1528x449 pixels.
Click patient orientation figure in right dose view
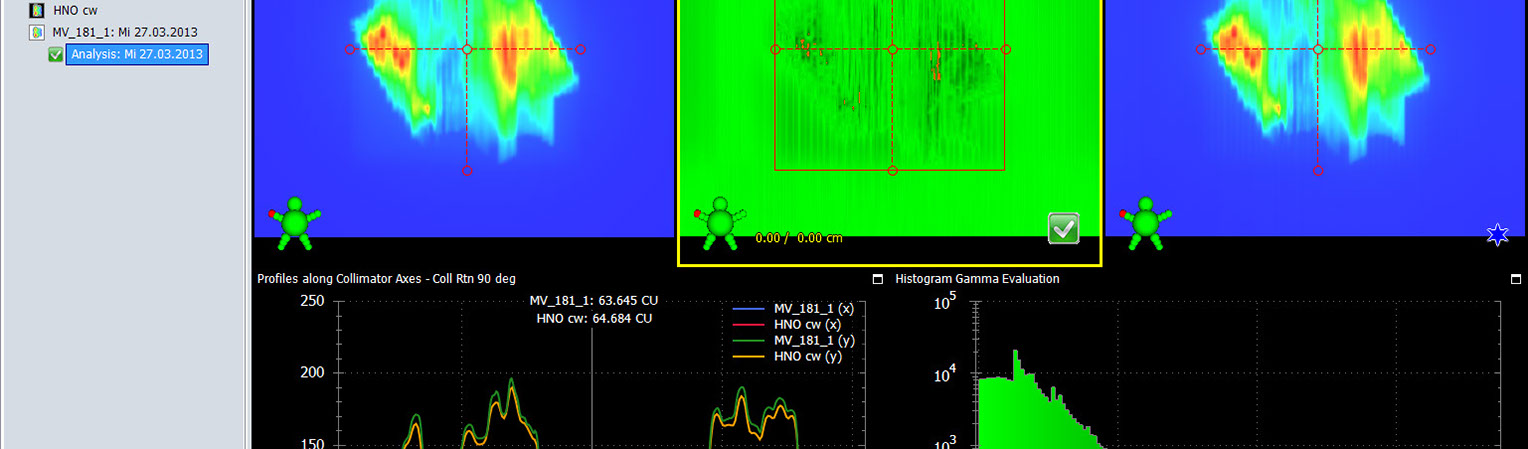[x=1145, y=223]
